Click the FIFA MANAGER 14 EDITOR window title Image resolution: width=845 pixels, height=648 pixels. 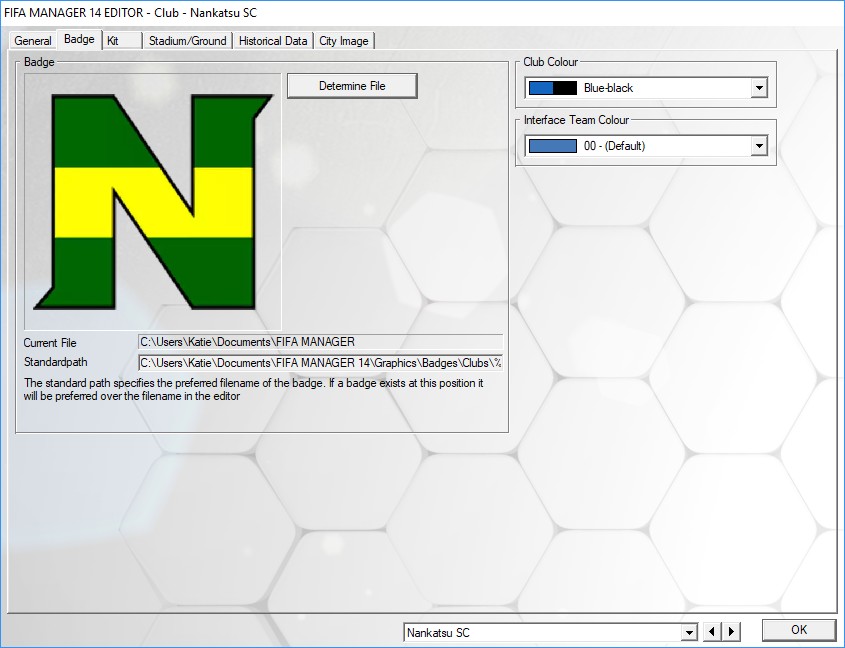pyautogui.click(x=130, y=13)
